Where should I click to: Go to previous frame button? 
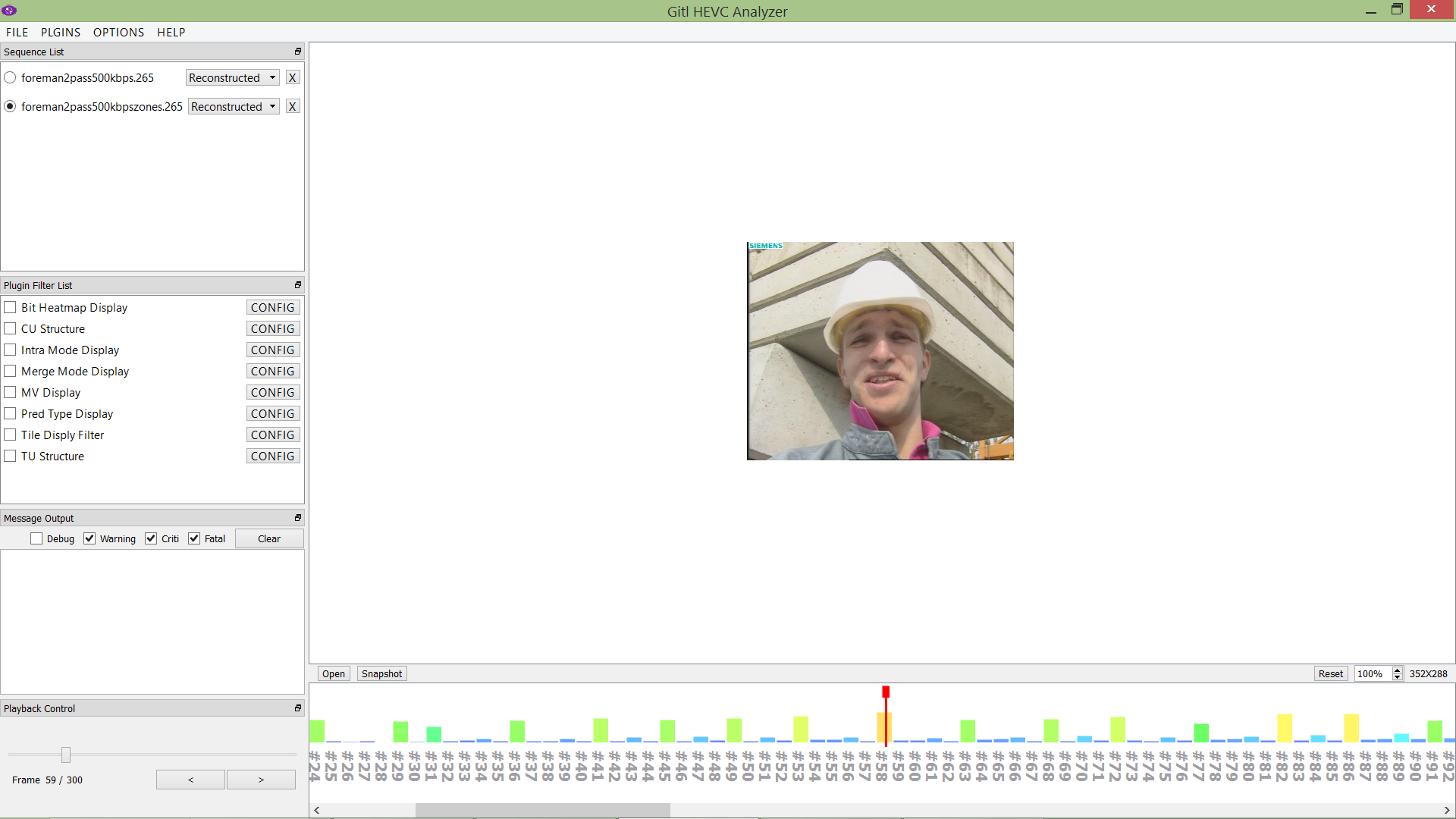(x=190, y=780)
